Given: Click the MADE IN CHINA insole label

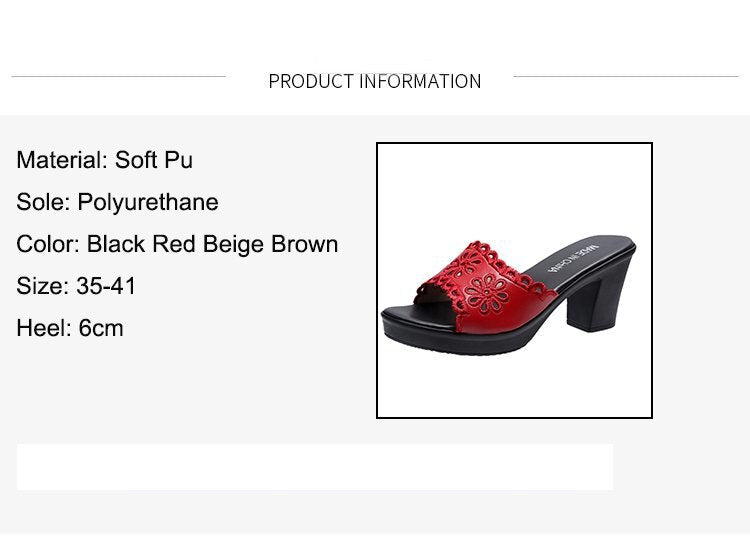Looking at the screenshot, I should 573,259.
